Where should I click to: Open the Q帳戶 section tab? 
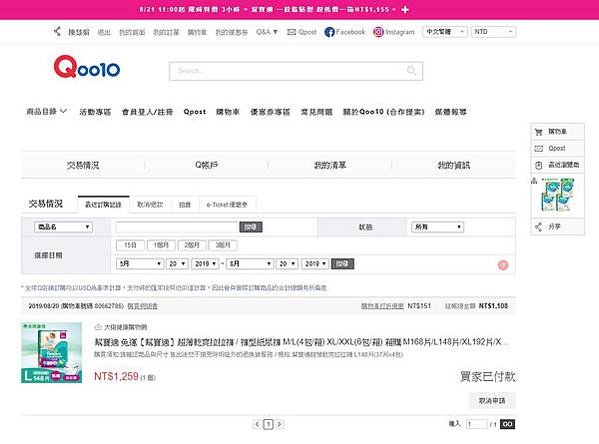tap(206, 165)
